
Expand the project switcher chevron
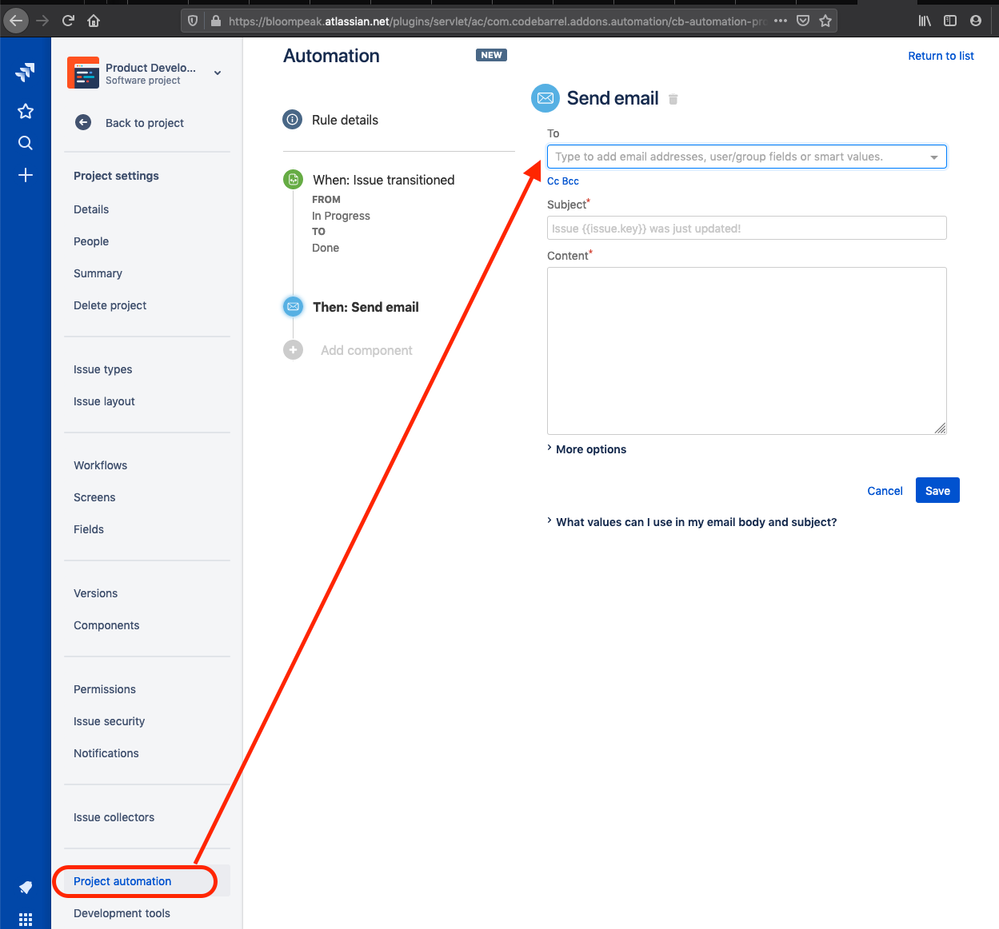click(x=217, y=73)
